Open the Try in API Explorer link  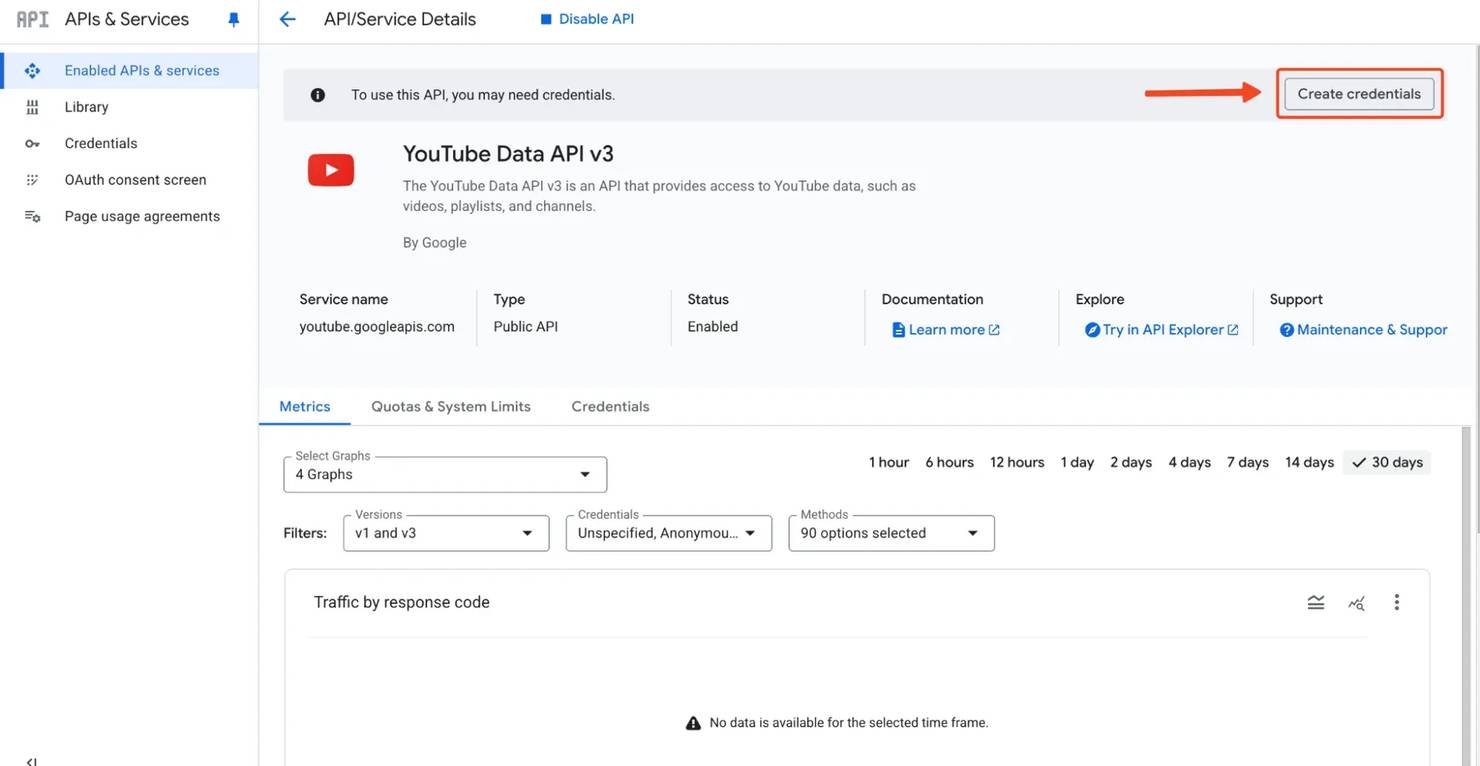1162,330
